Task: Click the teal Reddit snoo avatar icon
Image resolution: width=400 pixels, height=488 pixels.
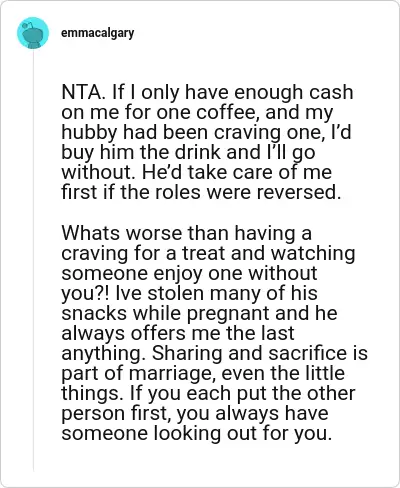Action: 33,33
